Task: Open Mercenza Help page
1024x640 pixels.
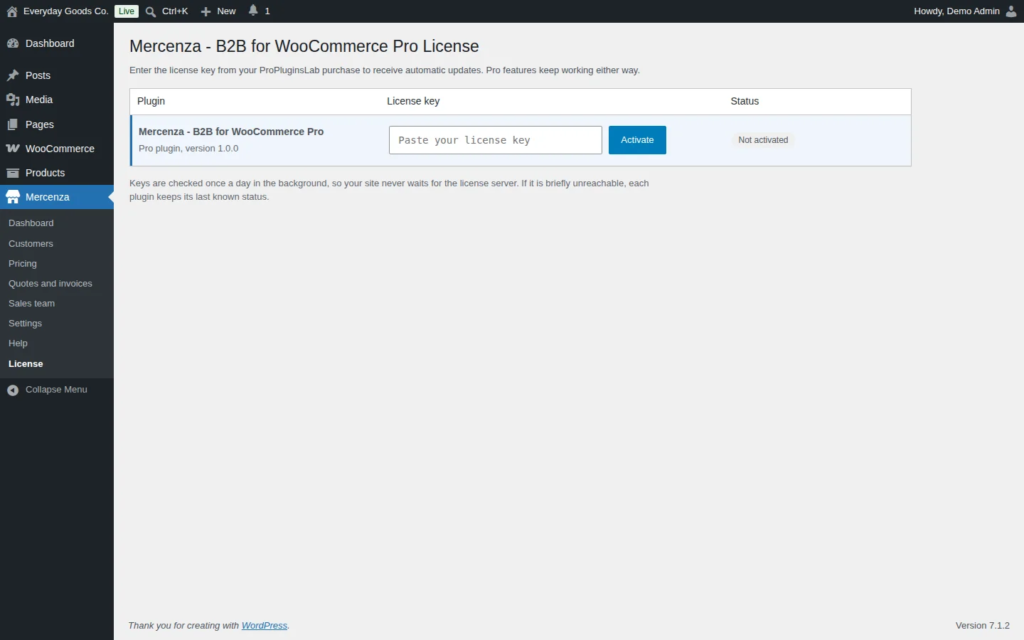Action: pos(18,343)
